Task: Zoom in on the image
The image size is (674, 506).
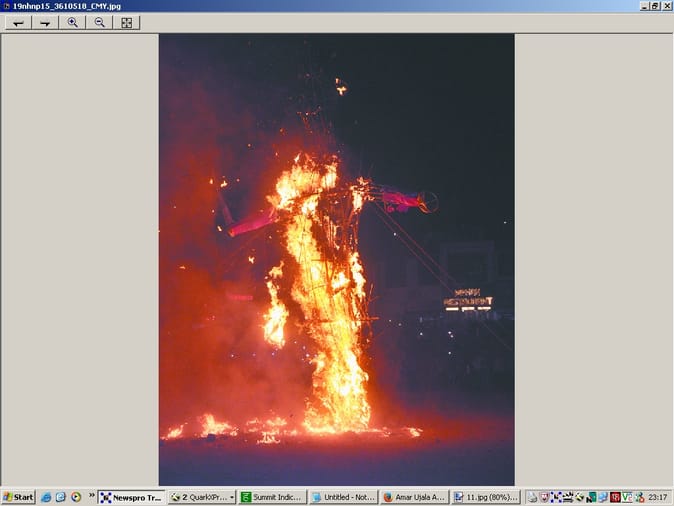Action: coord(72,22)
